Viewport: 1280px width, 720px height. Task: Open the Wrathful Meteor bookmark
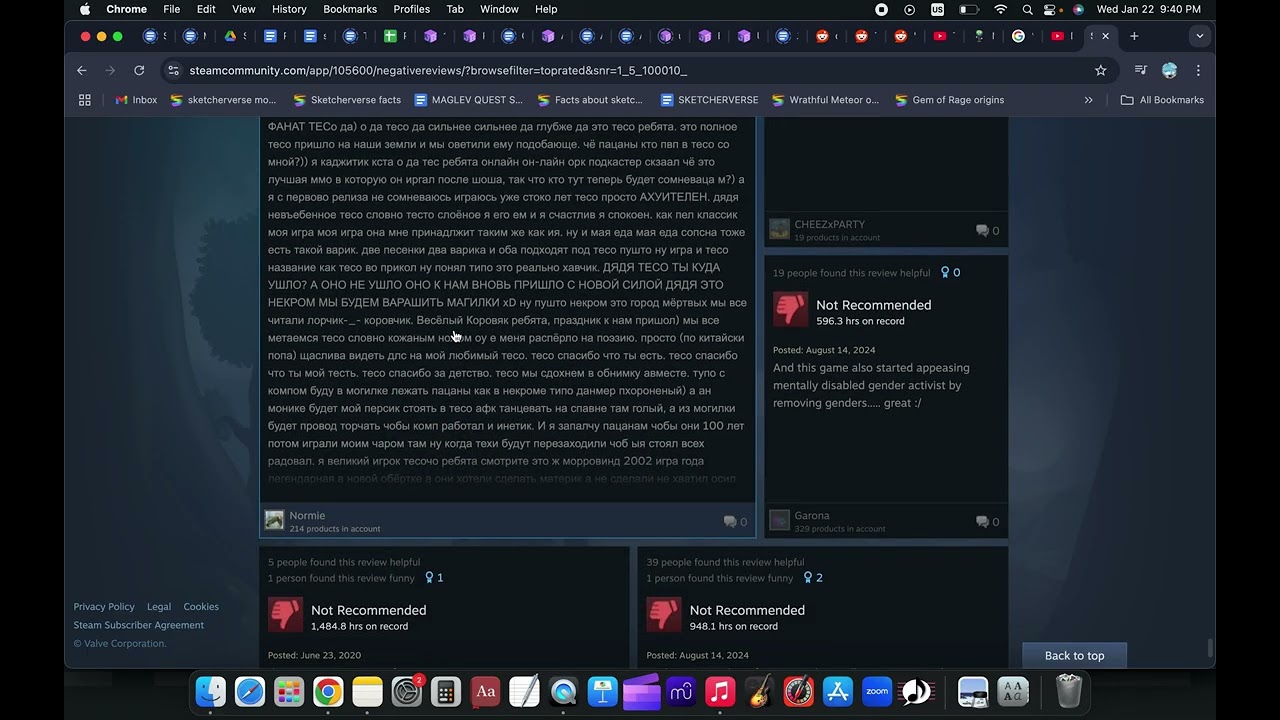coord(825,100)
